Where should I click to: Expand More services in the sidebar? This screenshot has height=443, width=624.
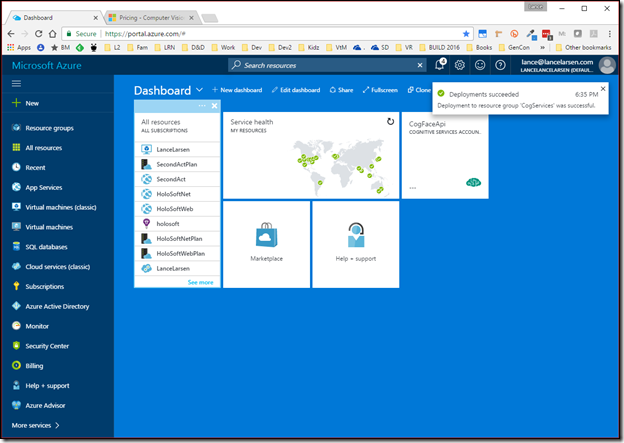[x=35, y=425]
